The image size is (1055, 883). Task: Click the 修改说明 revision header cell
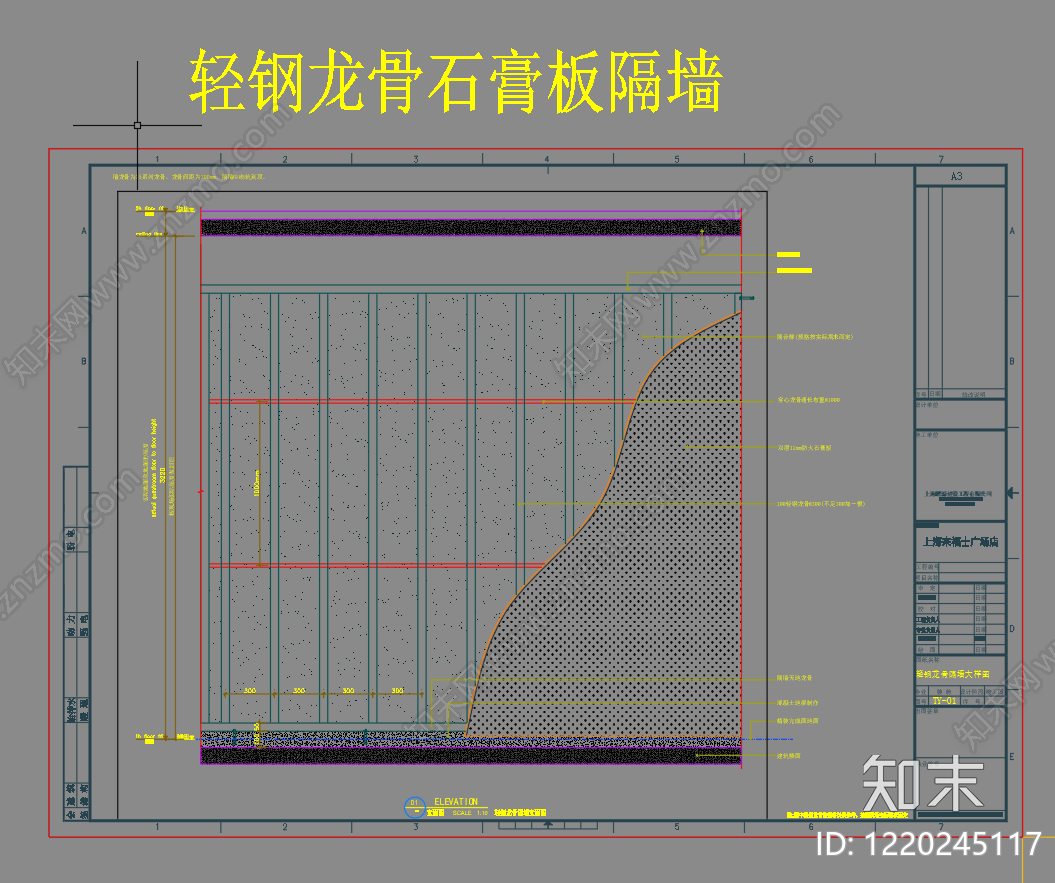972,394
